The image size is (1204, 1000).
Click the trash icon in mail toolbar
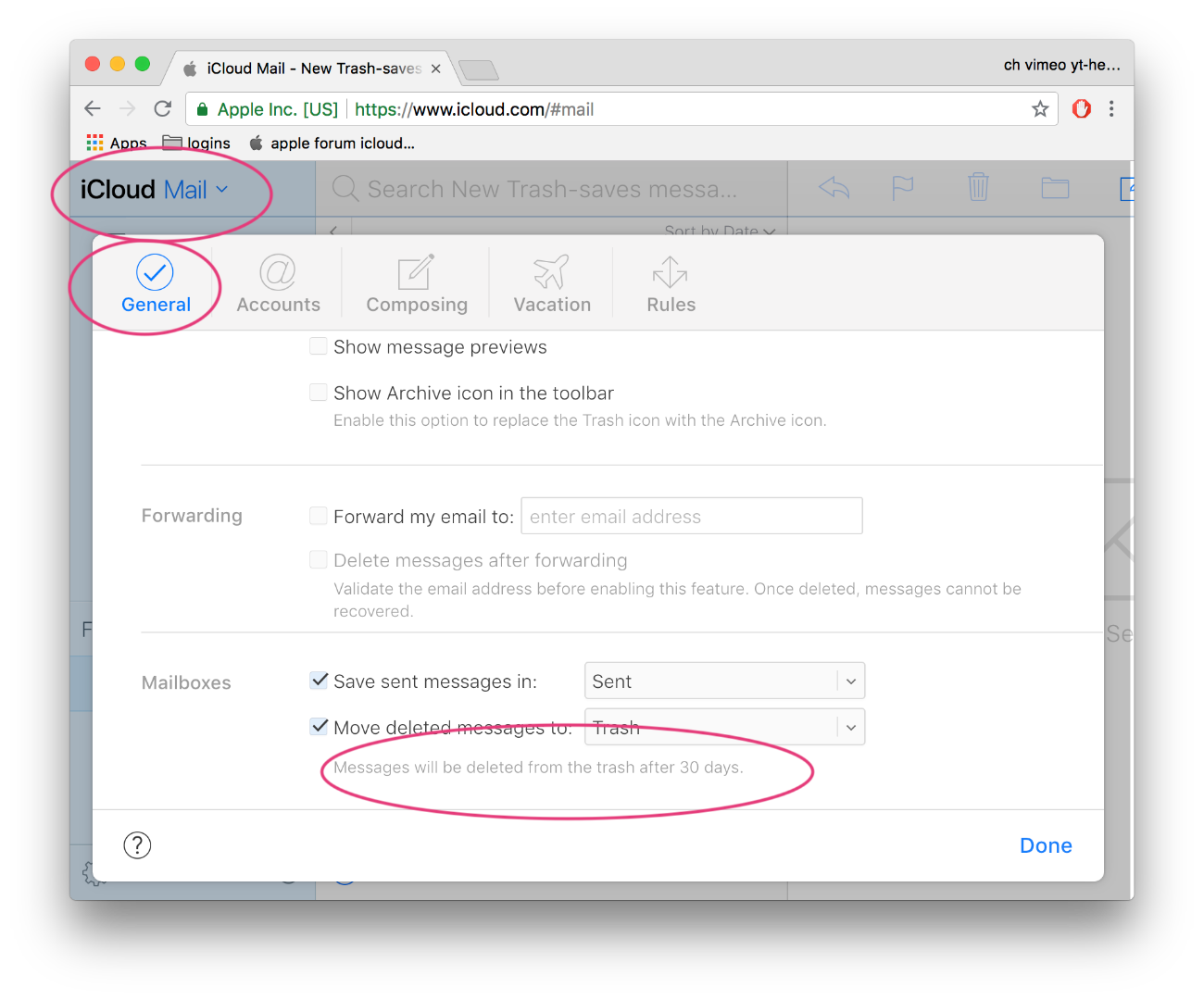click(x=978, y=188)
